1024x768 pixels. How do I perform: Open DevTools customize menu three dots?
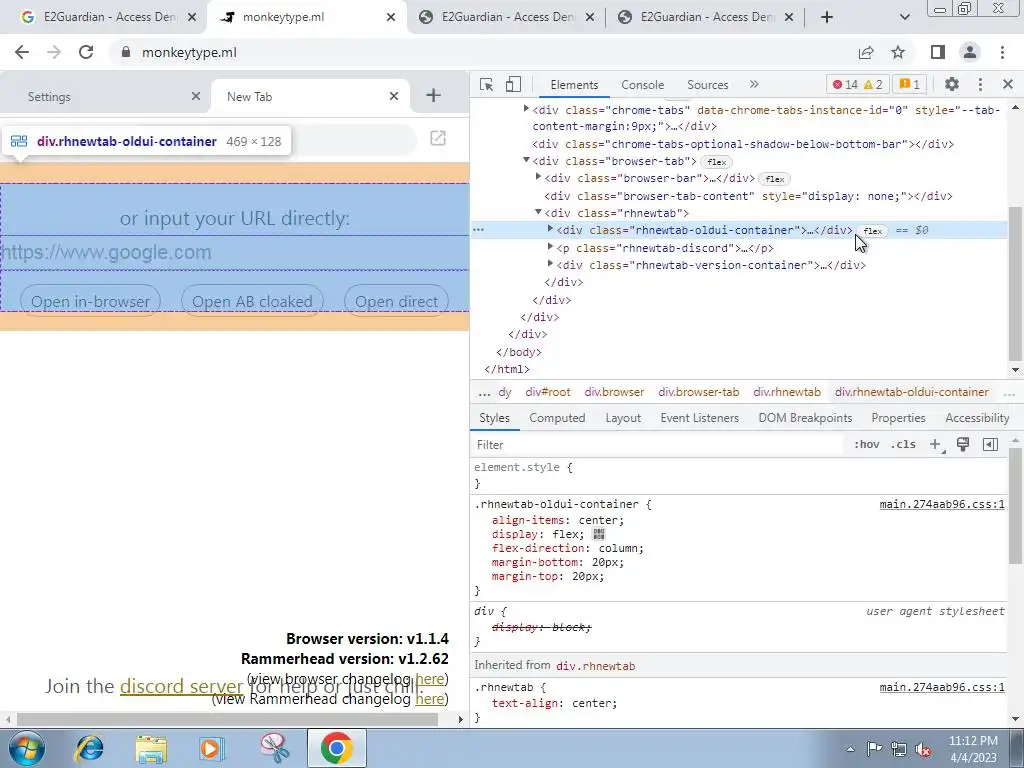click(x=980, y=84)
